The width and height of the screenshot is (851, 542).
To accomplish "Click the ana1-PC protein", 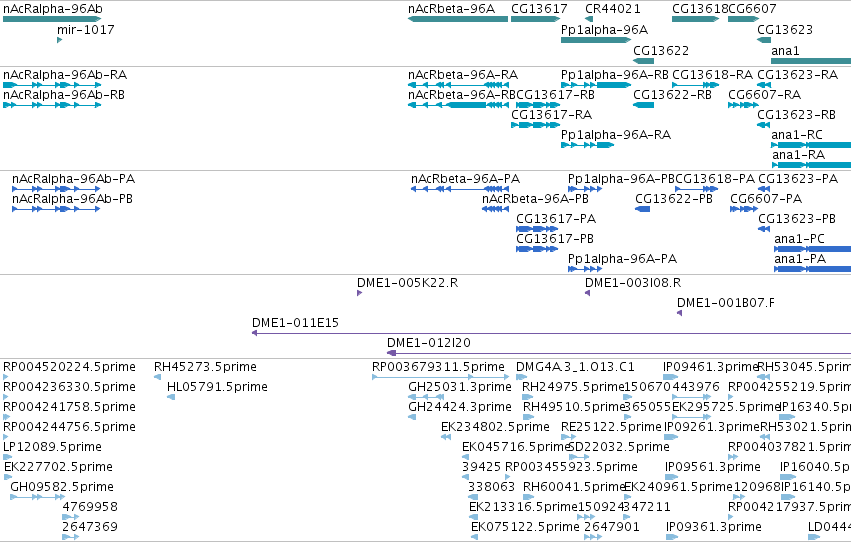I will point(812,249).
